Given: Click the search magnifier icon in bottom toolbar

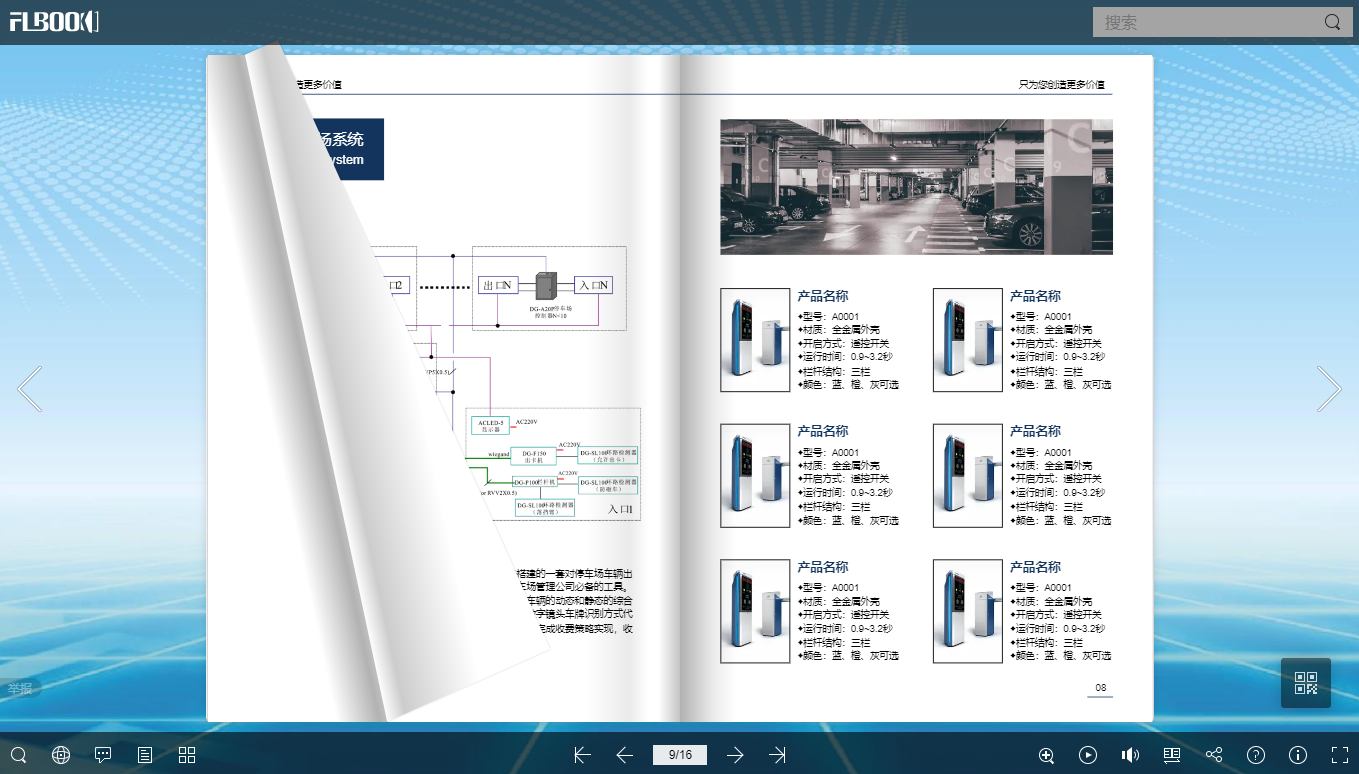Looking at the screenshot, I should click(x=18, y=755).
